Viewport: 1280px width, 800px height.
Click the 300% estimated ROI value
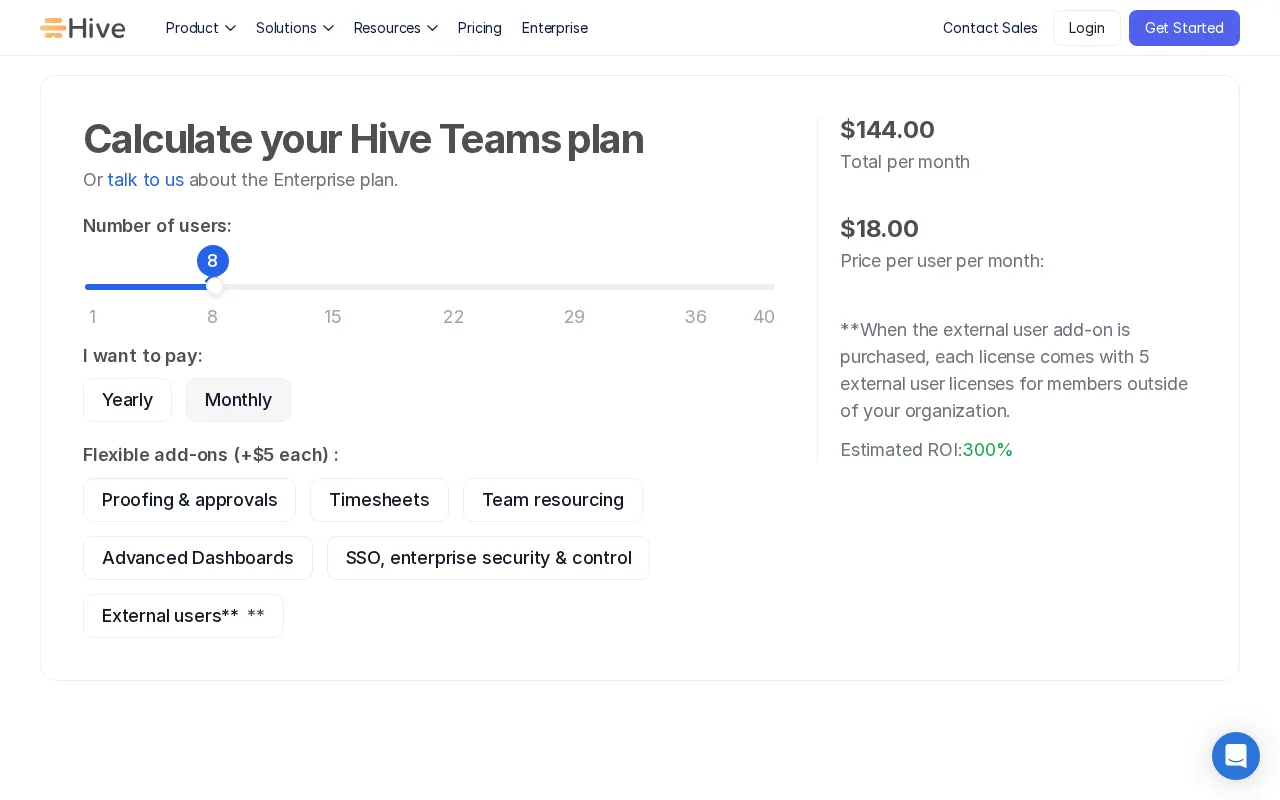pyautogui.click(x=988, y=450)
